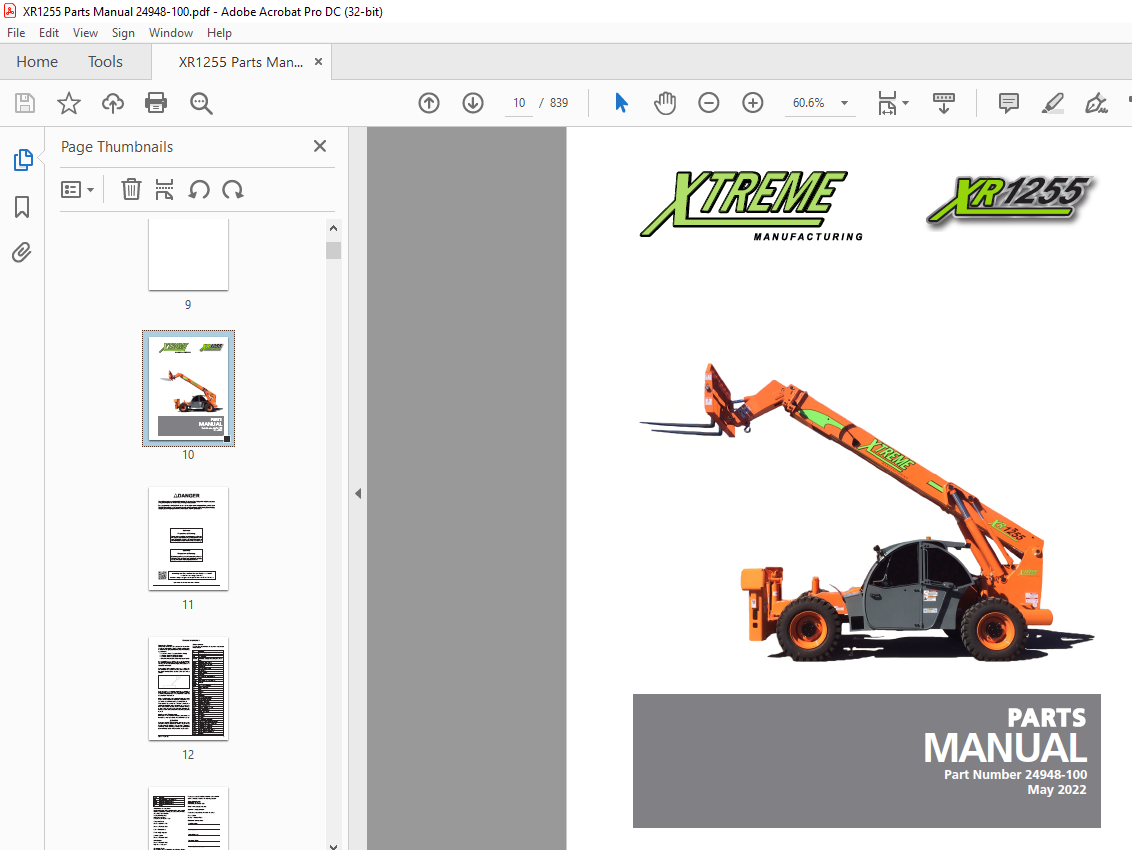Open the zoom level 60.6% dropdown
The height and width of the screenshot is (850, 1132).
844,103
